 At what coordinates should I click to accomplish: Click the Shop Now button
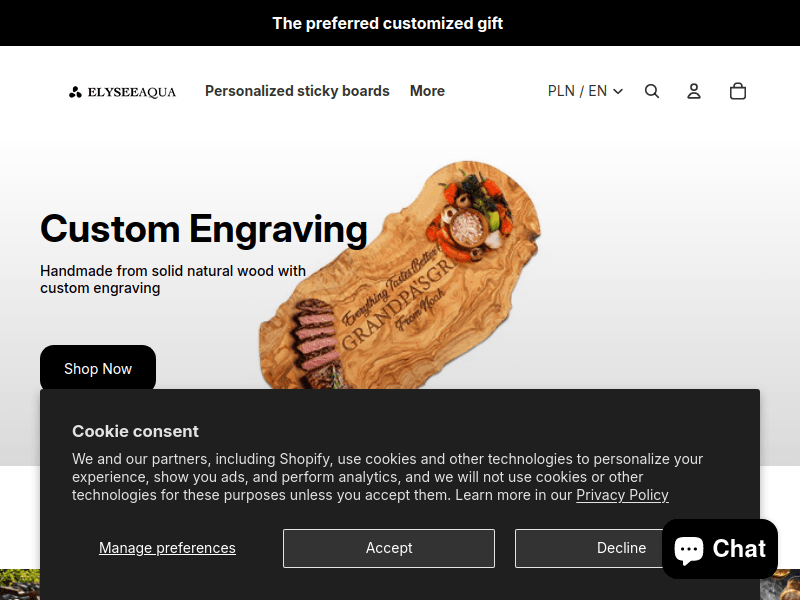pos(98,368)
